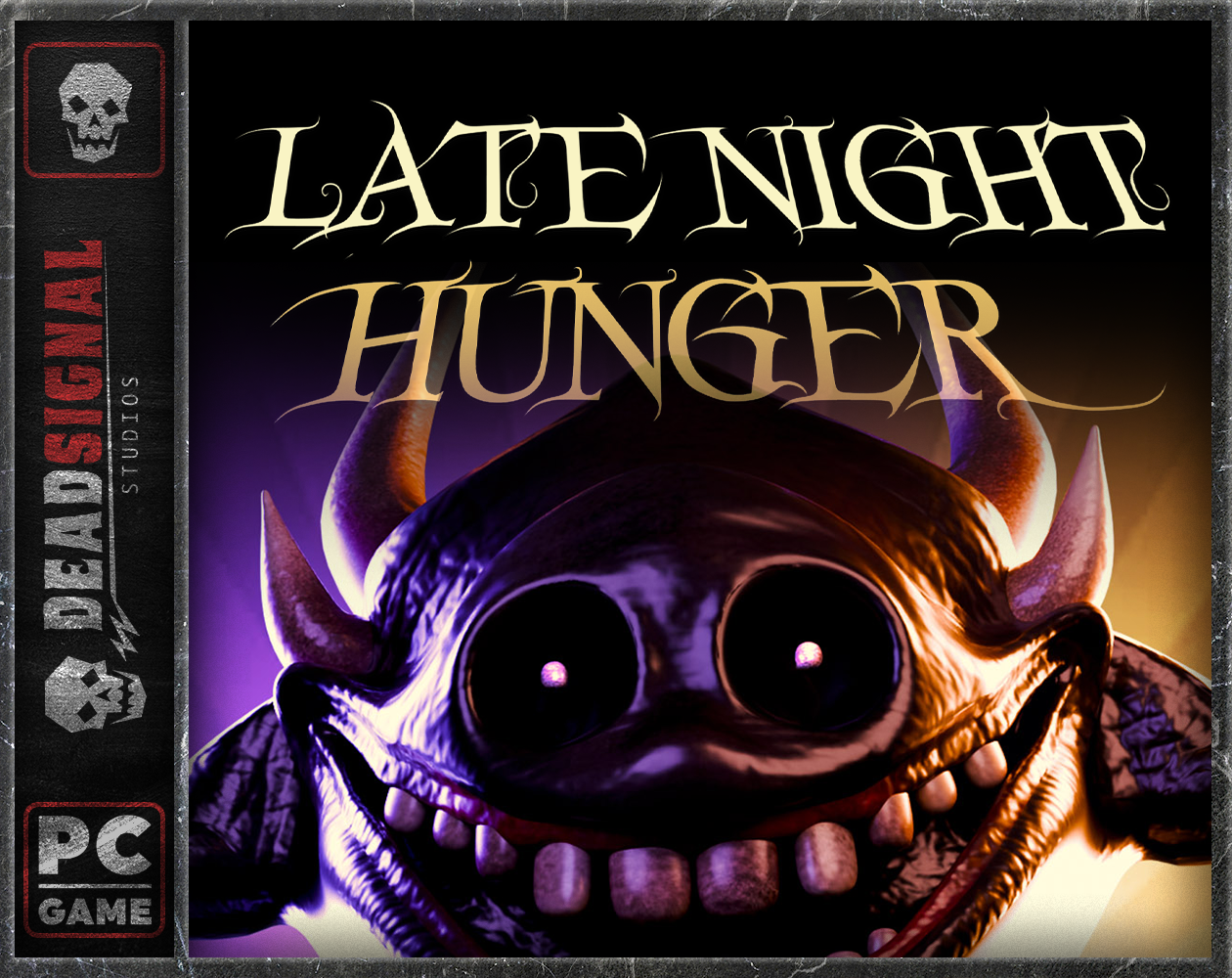Image resolution: width=1232 pixels, height=978 pixels.
Task: Click the jagged skull emblem below DEADSIGNAL
Action: [94, 695]
